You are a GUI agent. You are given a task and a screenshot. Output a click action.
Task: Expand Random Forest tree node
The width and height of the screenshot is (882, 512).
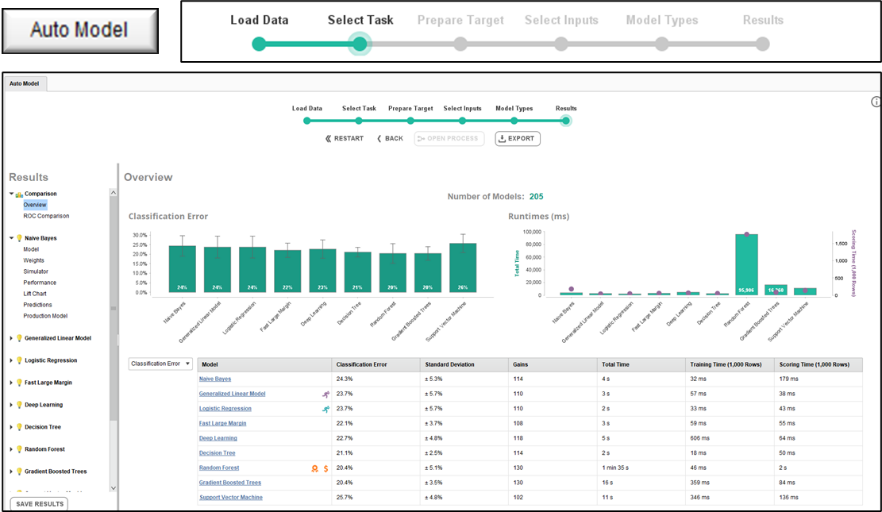[x=11, y=449]
